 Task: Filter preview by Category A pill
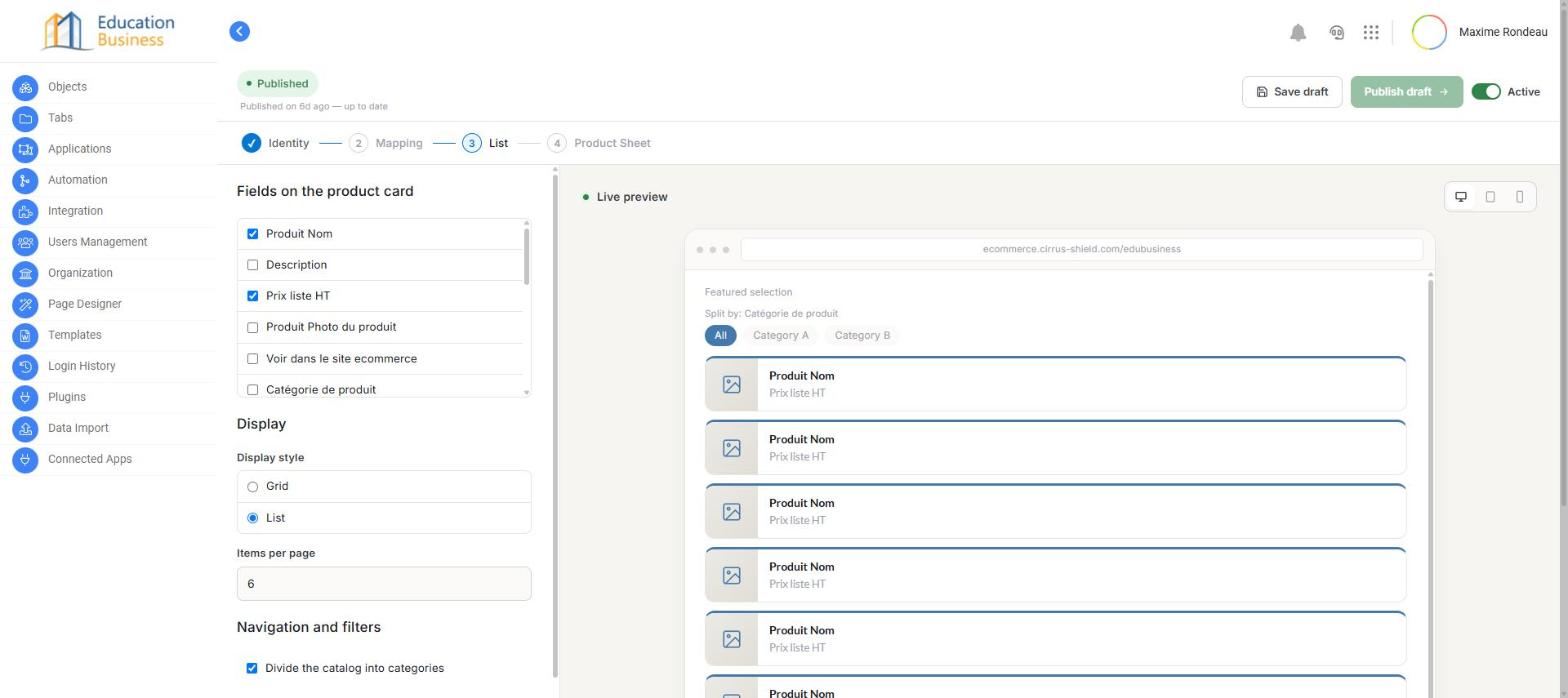click(780, 336)
